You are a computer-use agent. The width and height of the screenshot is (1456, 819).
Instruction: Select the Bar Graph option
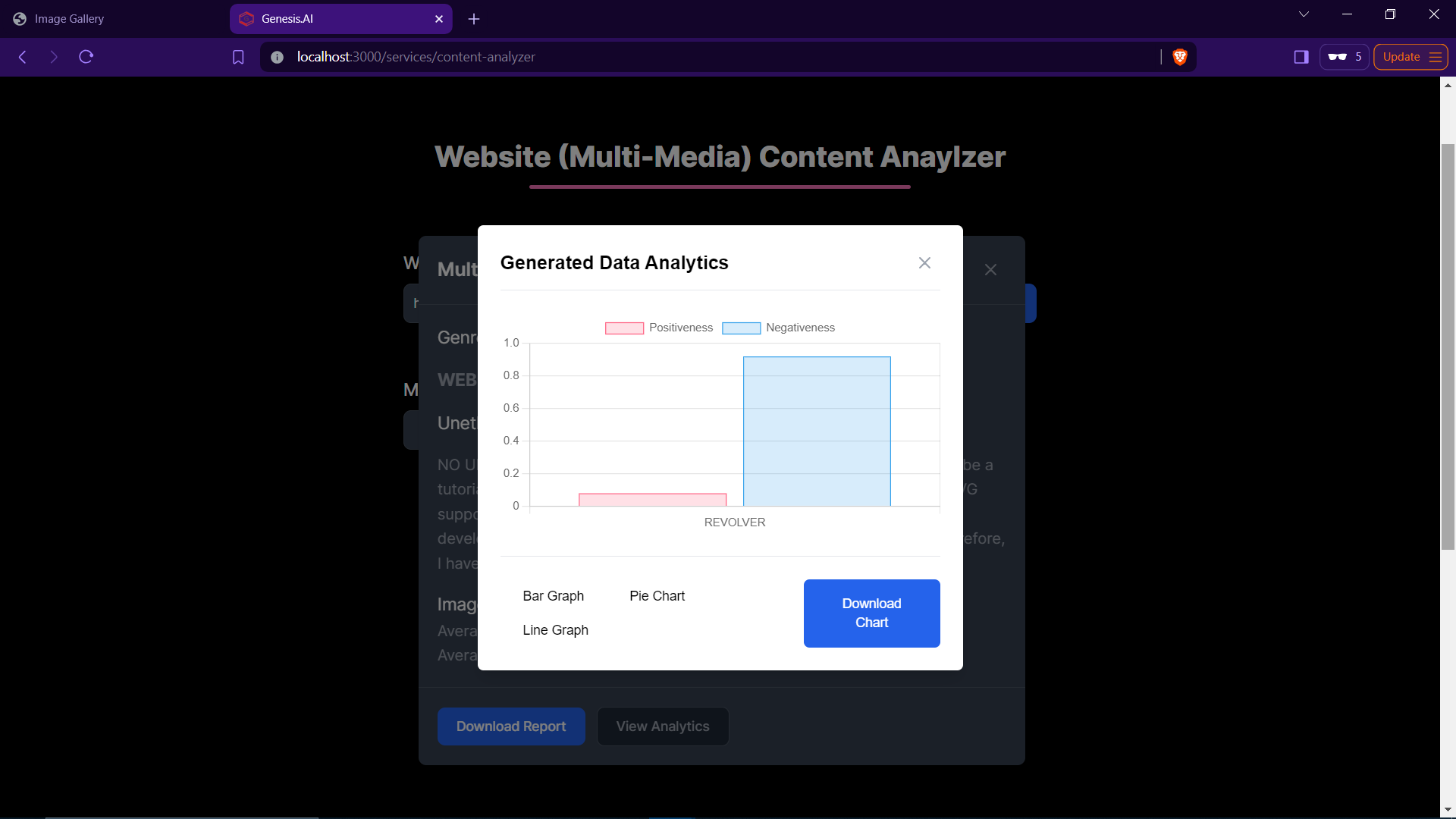point(553,596)
